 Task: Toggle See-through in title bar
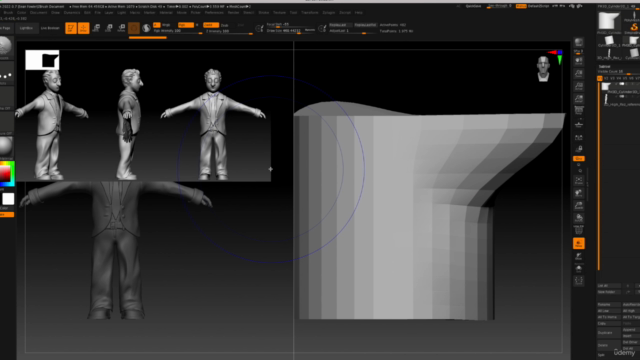coord(500,6)
